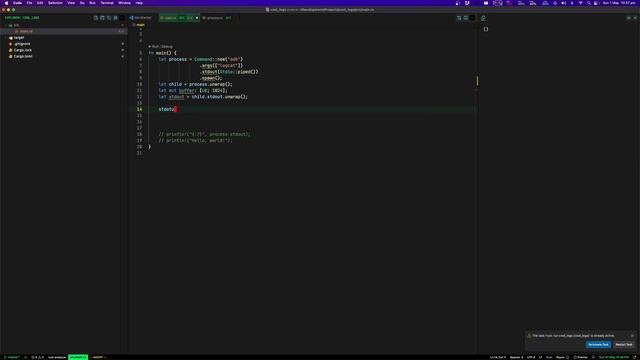Click the Ln, Col cursor position indicator
640x360 pixels.
tap(498, 358)
